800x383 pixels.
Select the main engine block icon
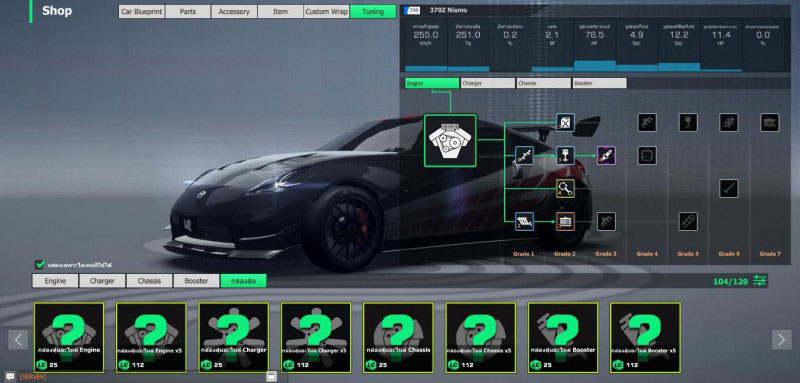tap(450, 140)
